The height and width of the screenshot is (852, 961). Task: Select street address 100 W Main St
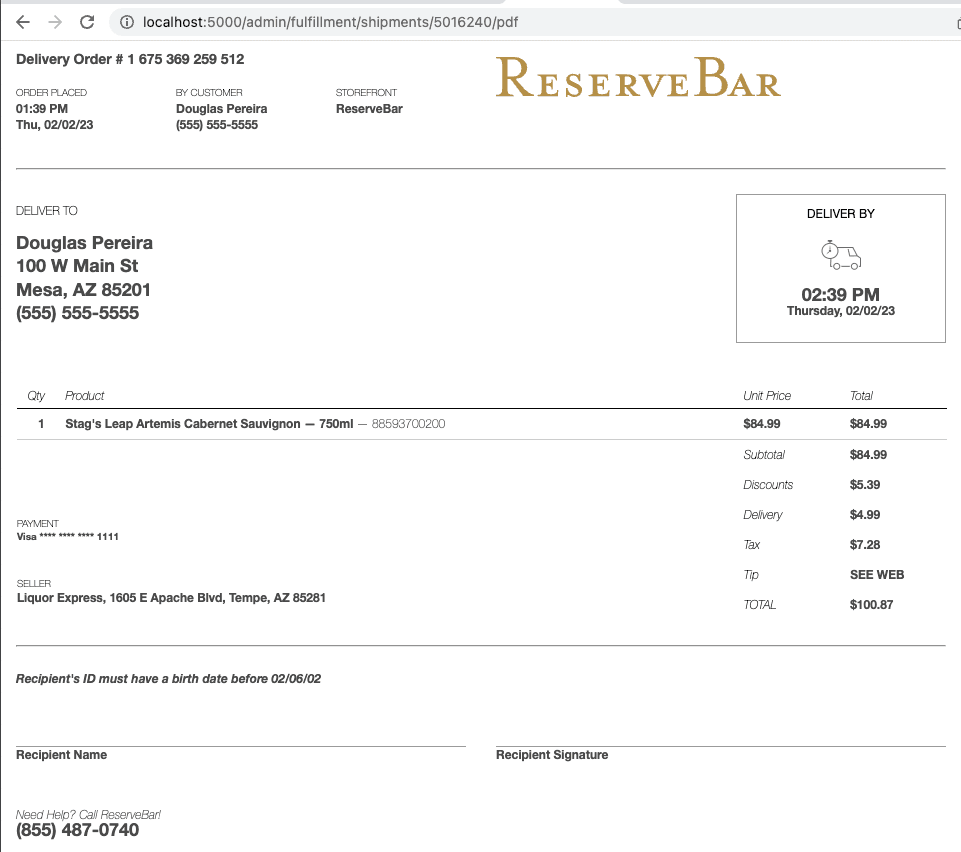[77, 266]
